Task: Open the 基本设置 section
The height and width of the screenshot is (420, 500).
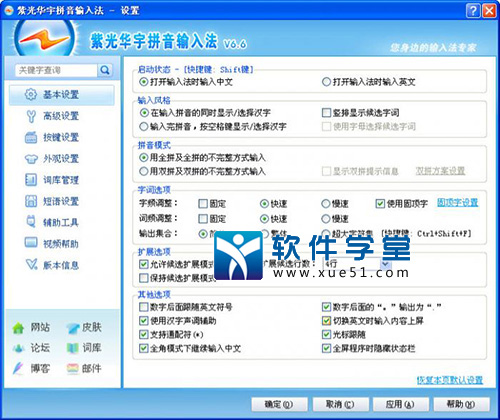Action: 62,95
